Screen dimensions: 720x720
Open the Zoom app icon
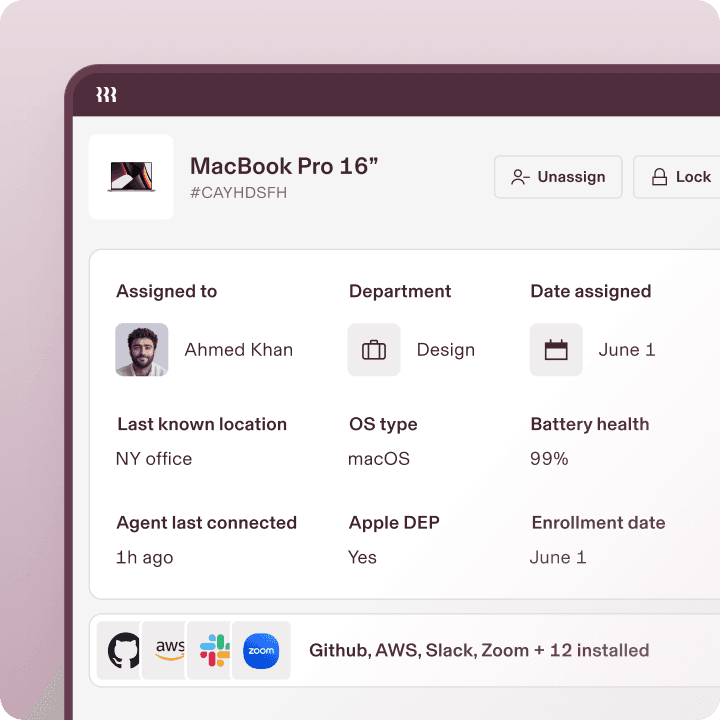pos(261,651)
